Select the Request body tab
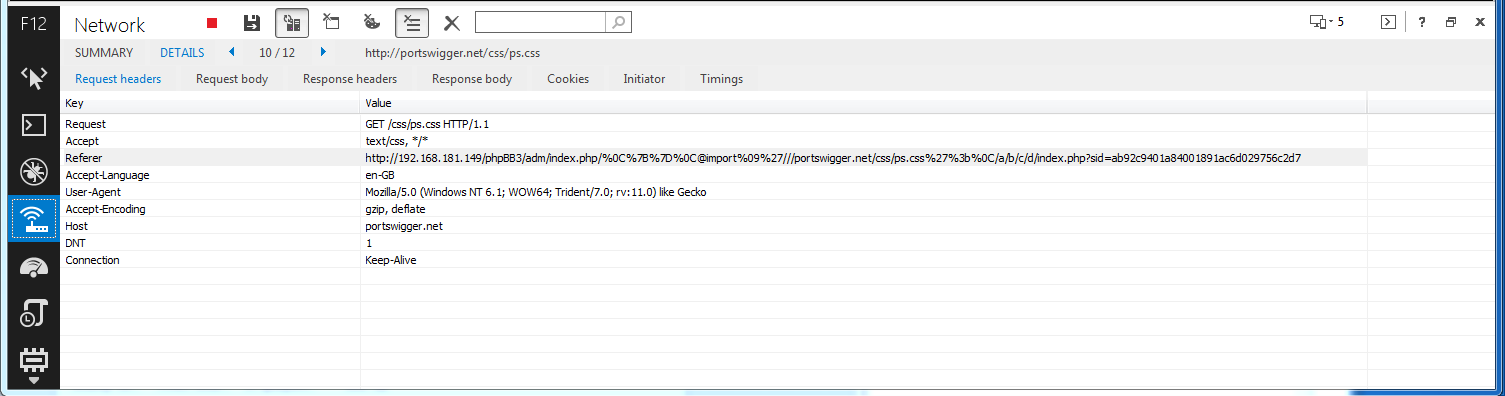 [x=232, y=79]
